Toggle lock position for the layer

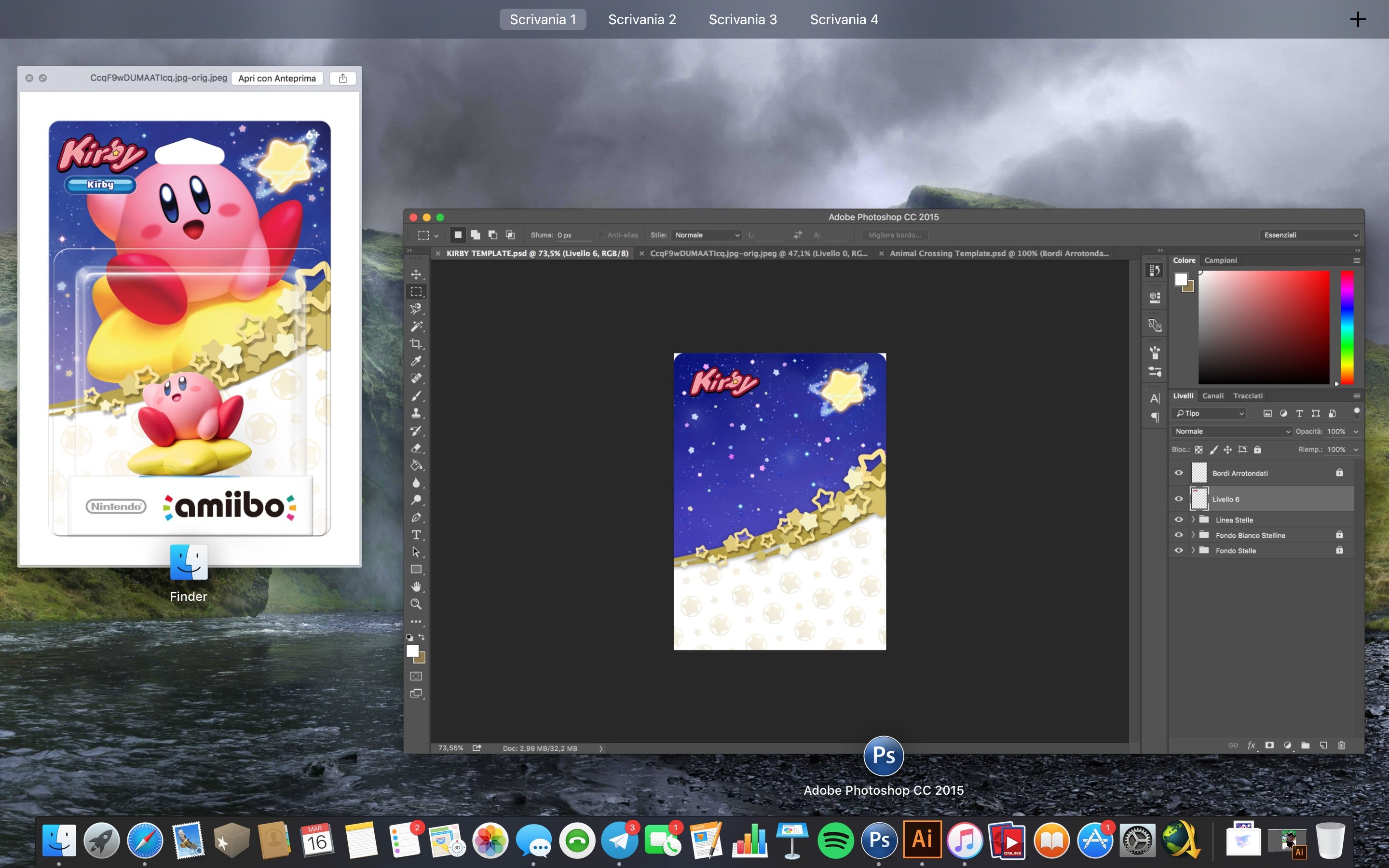point(1228,449)
